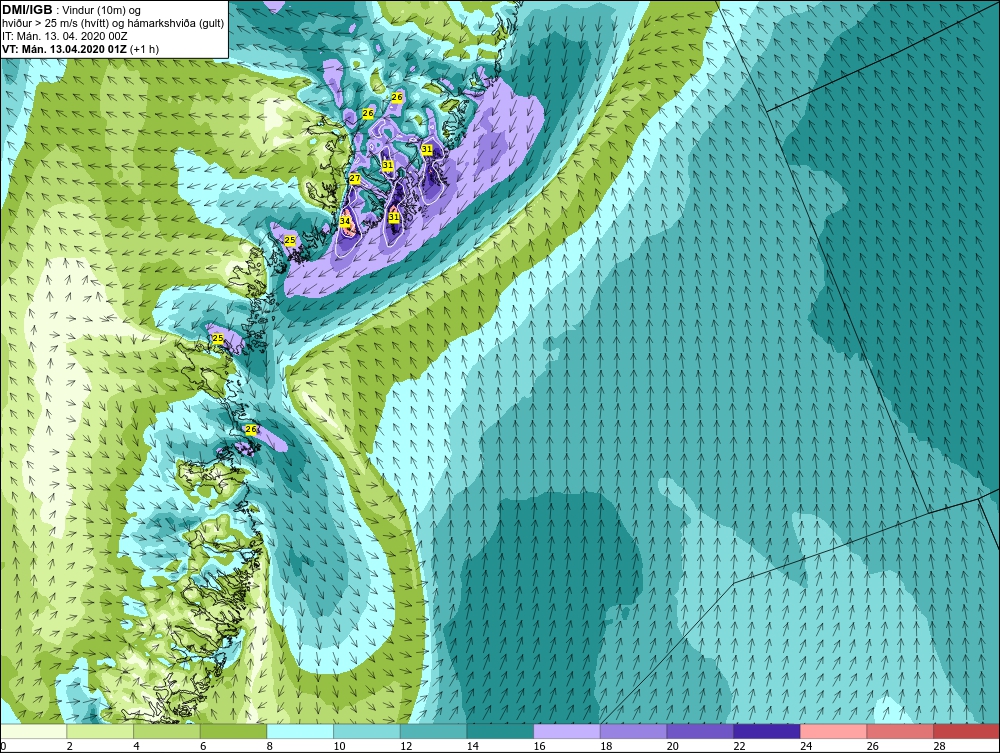This screenshot has height=753, width=1000.
Task: Click the 20–22 m/s violet legend swatch
Action: 700,731
